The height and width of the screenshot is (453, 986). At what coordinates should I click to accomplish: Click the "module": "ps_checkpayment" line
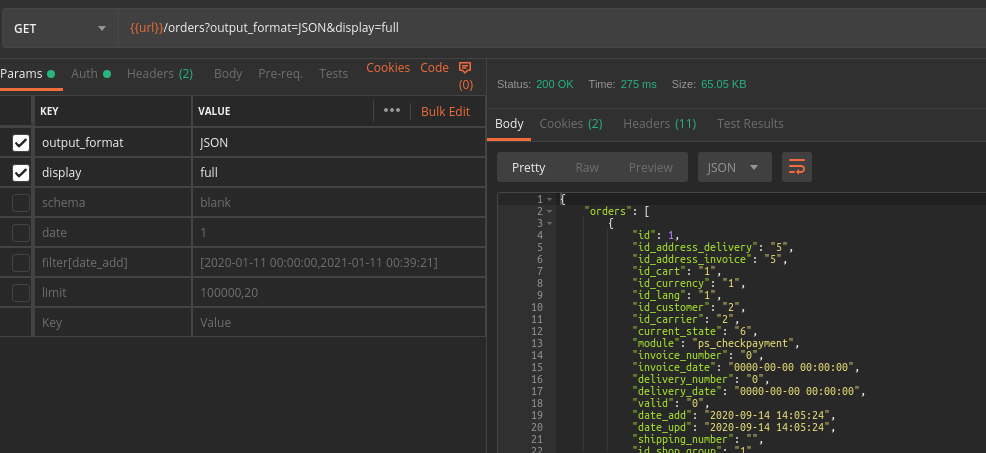point(716,344)
